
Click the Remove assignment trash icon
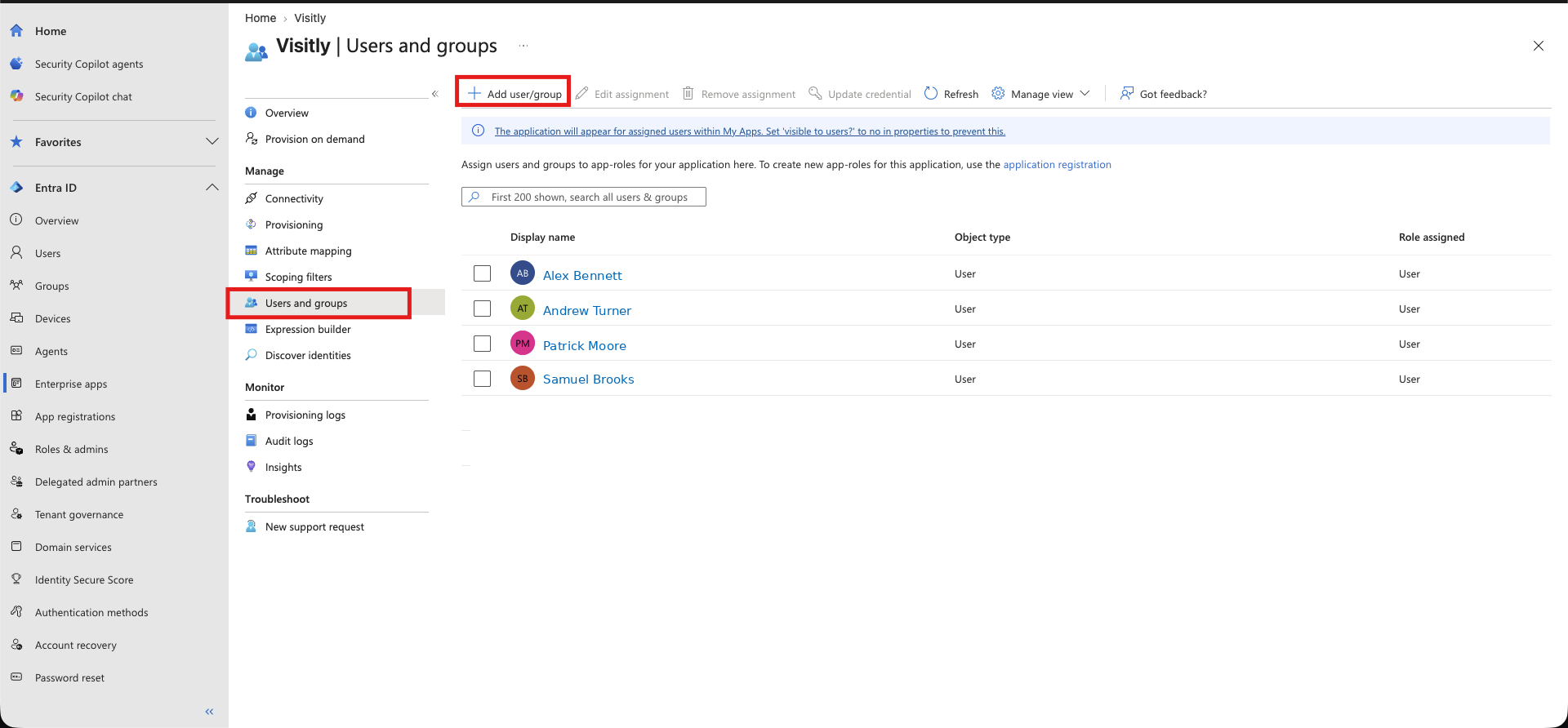(688, 93)
